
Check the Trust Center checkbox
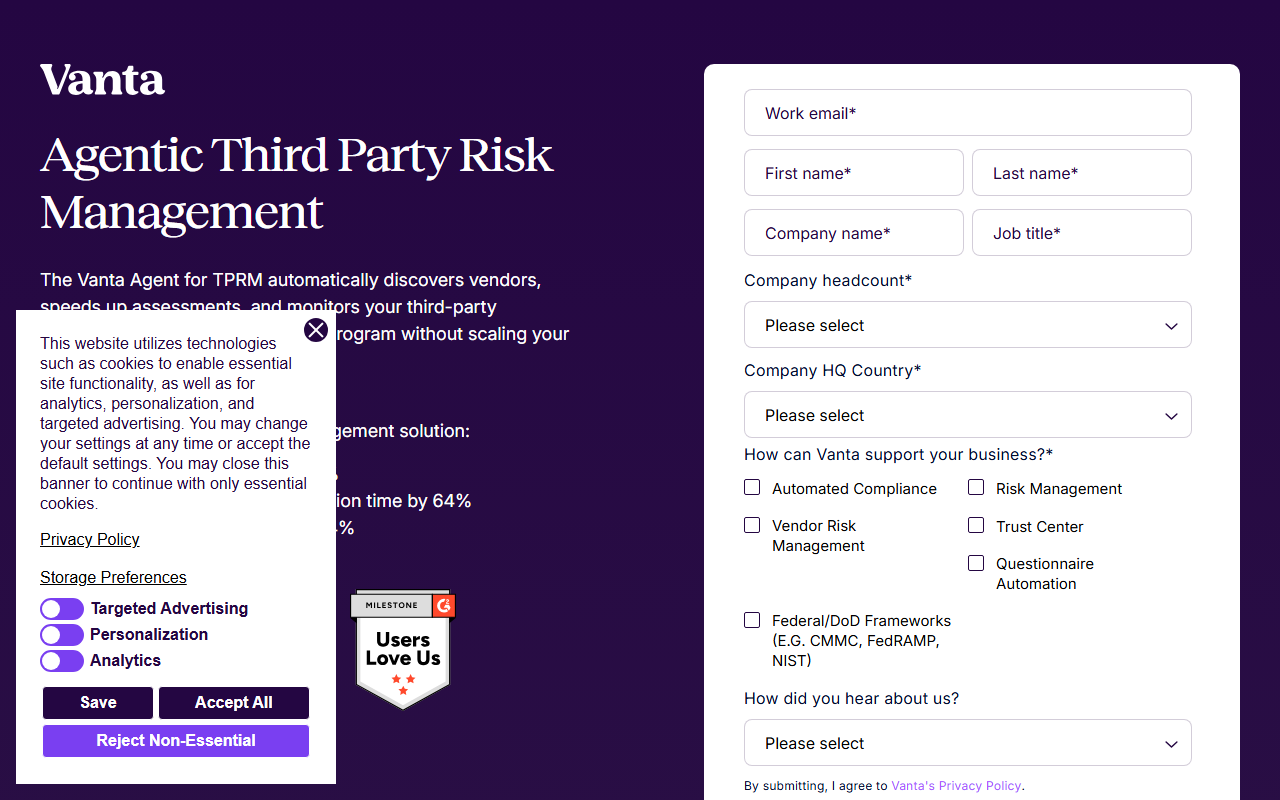pyautogui.click(x=976, y=525)
